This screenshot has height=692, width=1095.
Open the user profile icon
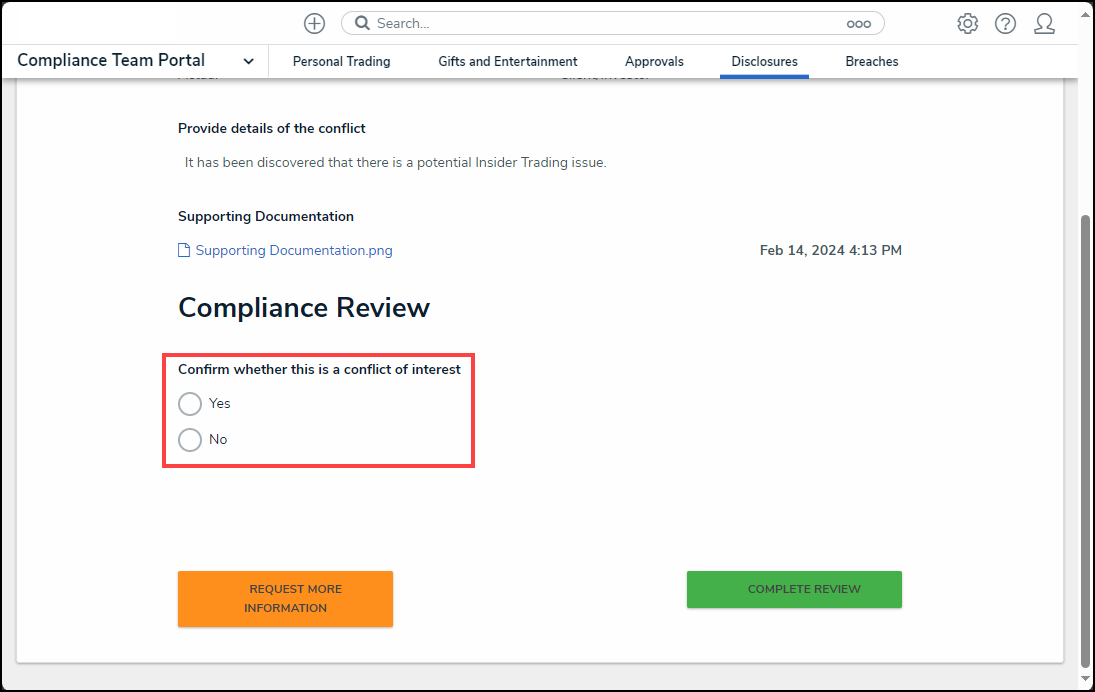coord(1044,23)
